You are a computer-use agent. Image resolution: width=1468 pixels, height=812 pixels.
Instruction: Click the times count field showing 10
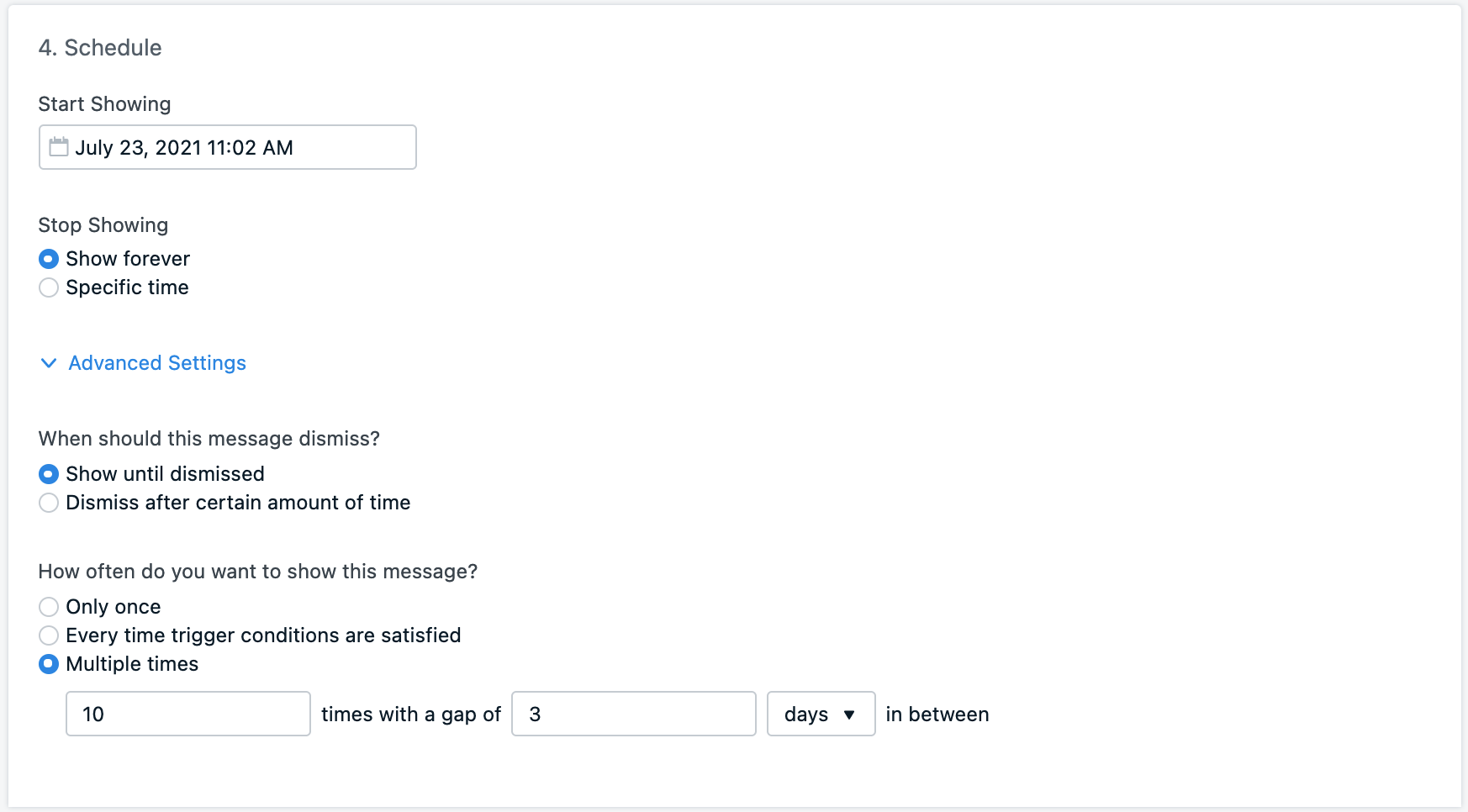coord(187,714)
